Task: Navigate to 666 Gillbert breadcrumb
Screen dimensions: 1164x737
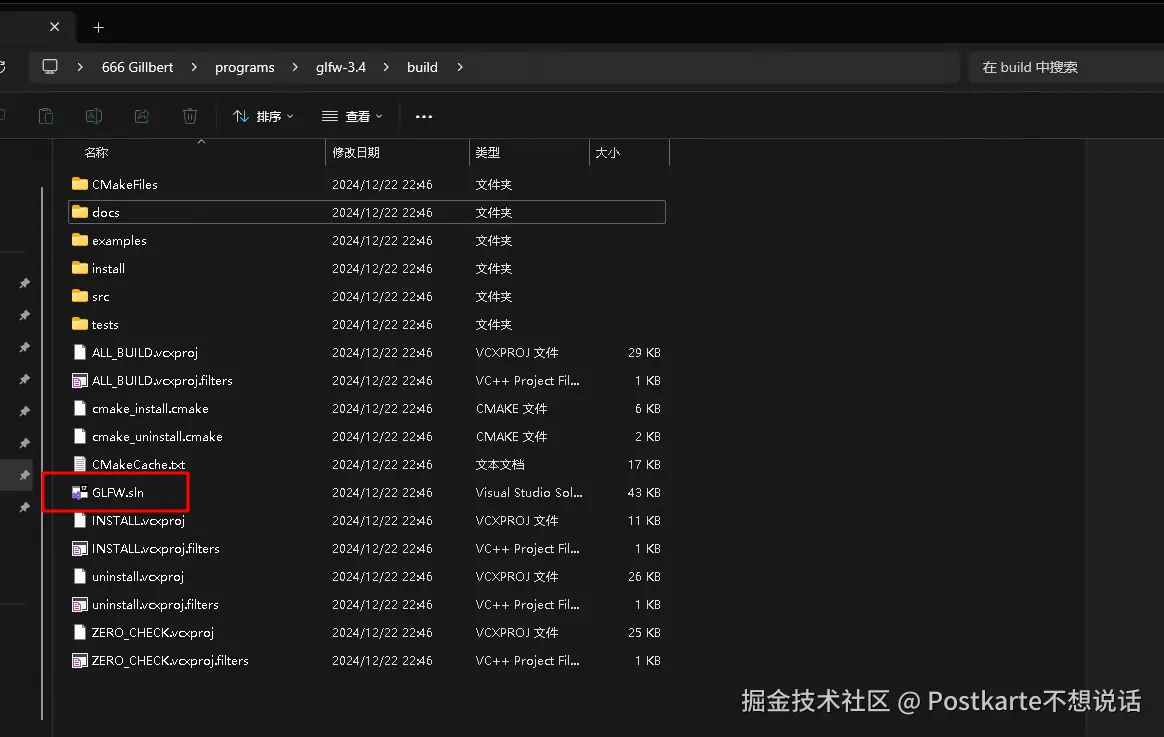Action: [137, 67]
